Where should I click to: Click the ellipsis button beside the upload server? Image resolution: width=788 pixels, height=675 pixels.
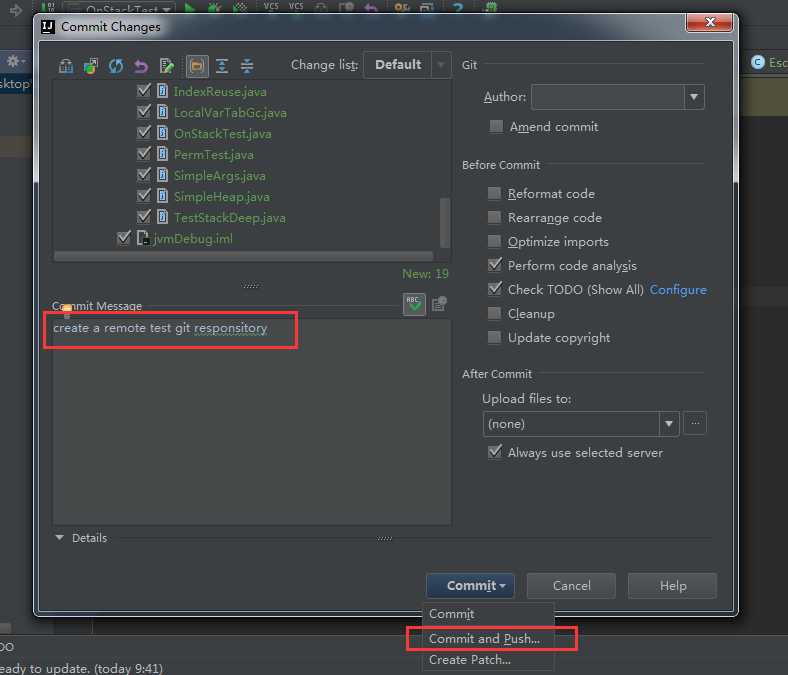[695, 423]
